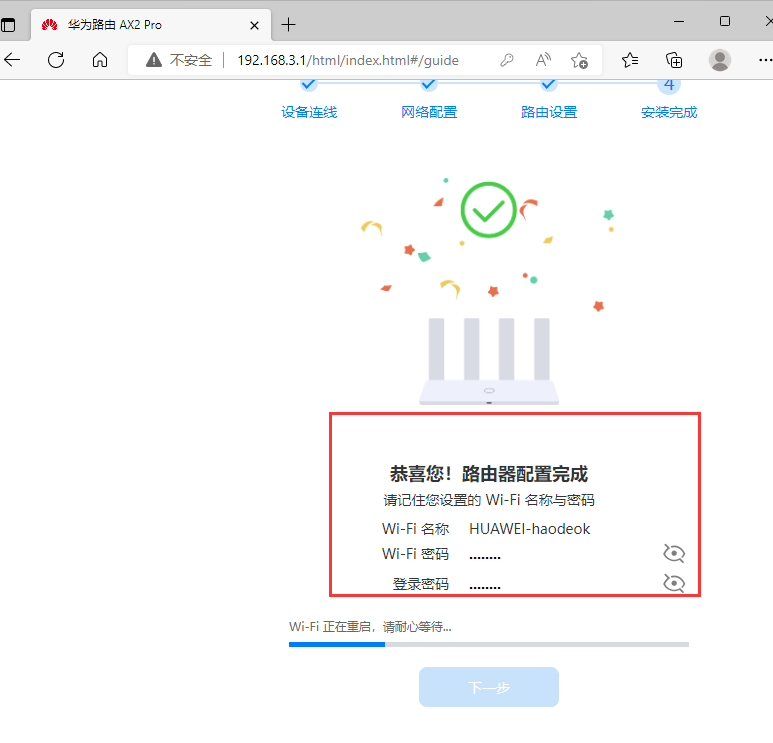
Task: Click Wi-Fi 正在重启，请耐心等待 status text
Action: [370, 627]
